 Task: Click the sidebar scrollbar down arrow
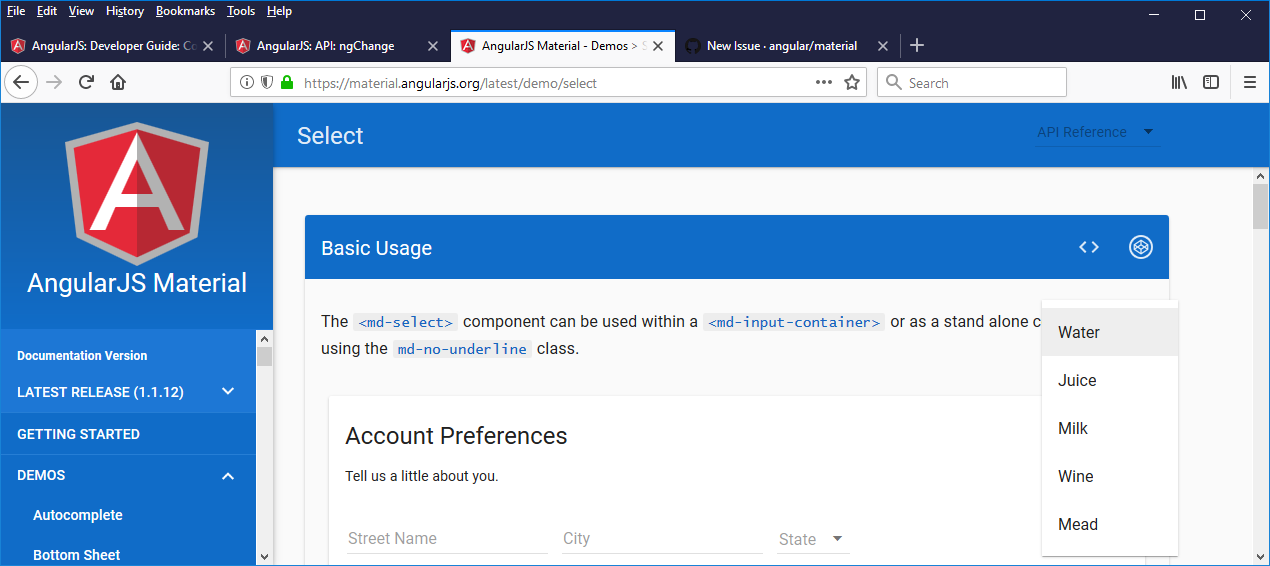tap(264, 556)
